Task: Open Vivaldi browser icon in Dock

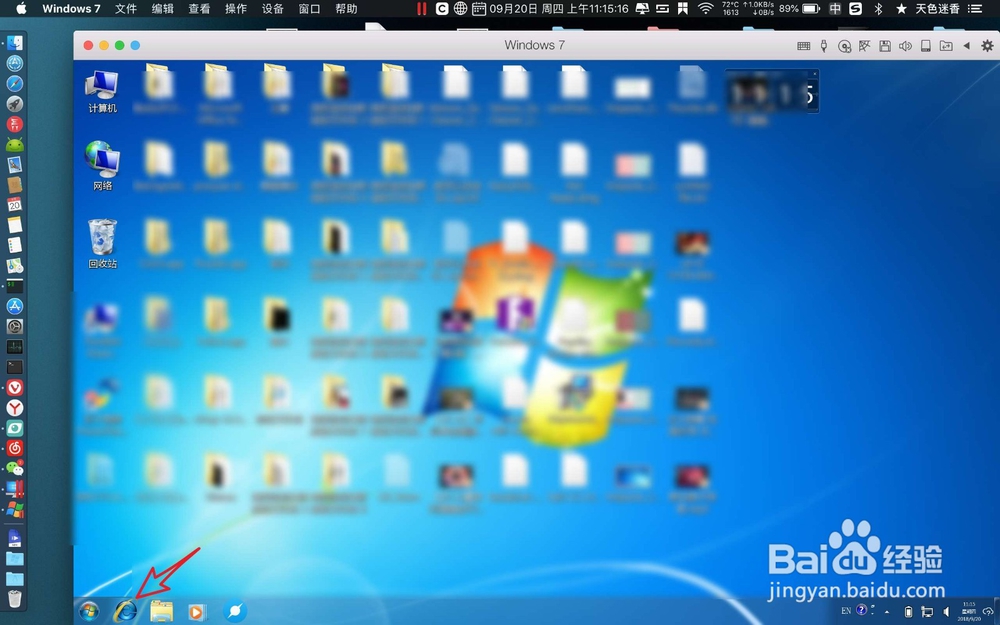Action: tap(15, 388)
